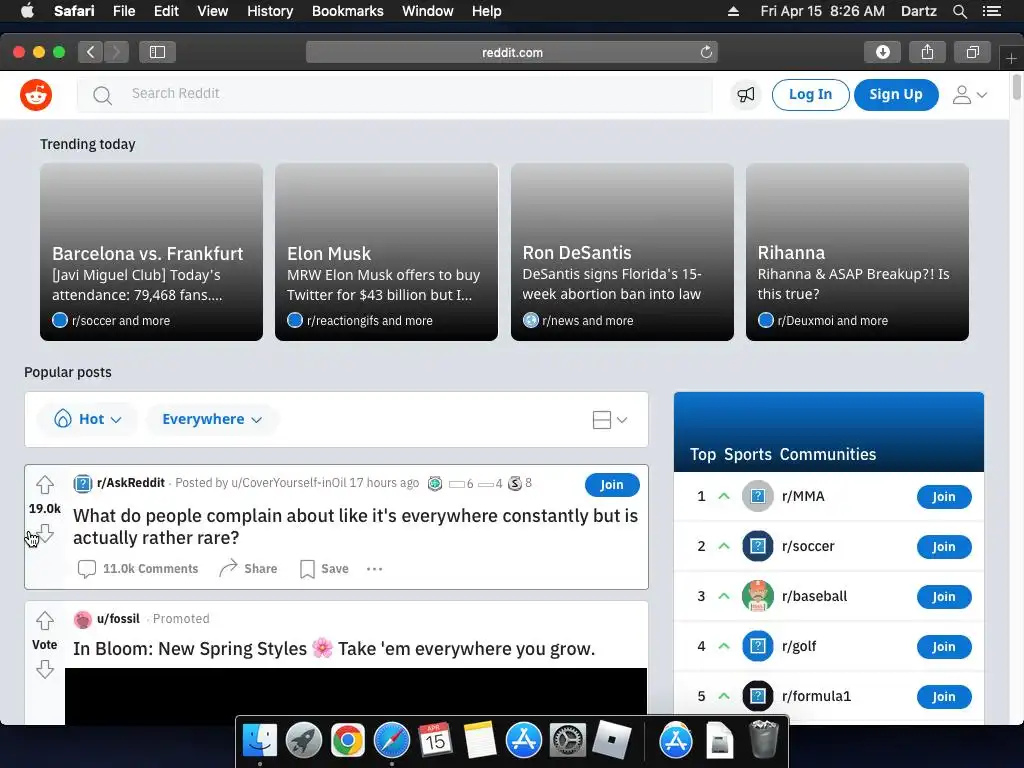1024x768 pixels.
Task: Open the History menu
Action: click(270, 11)
